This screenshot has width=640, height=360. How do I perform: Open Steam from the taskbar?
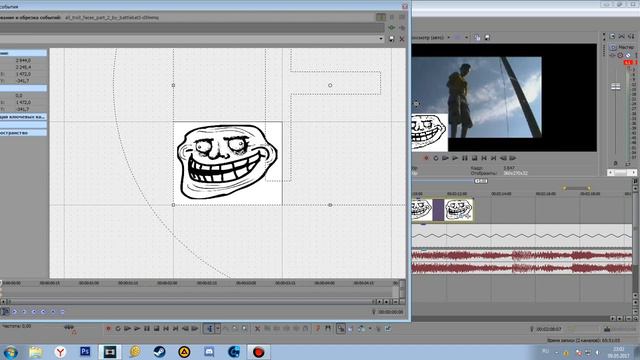(x=160, y=351)
